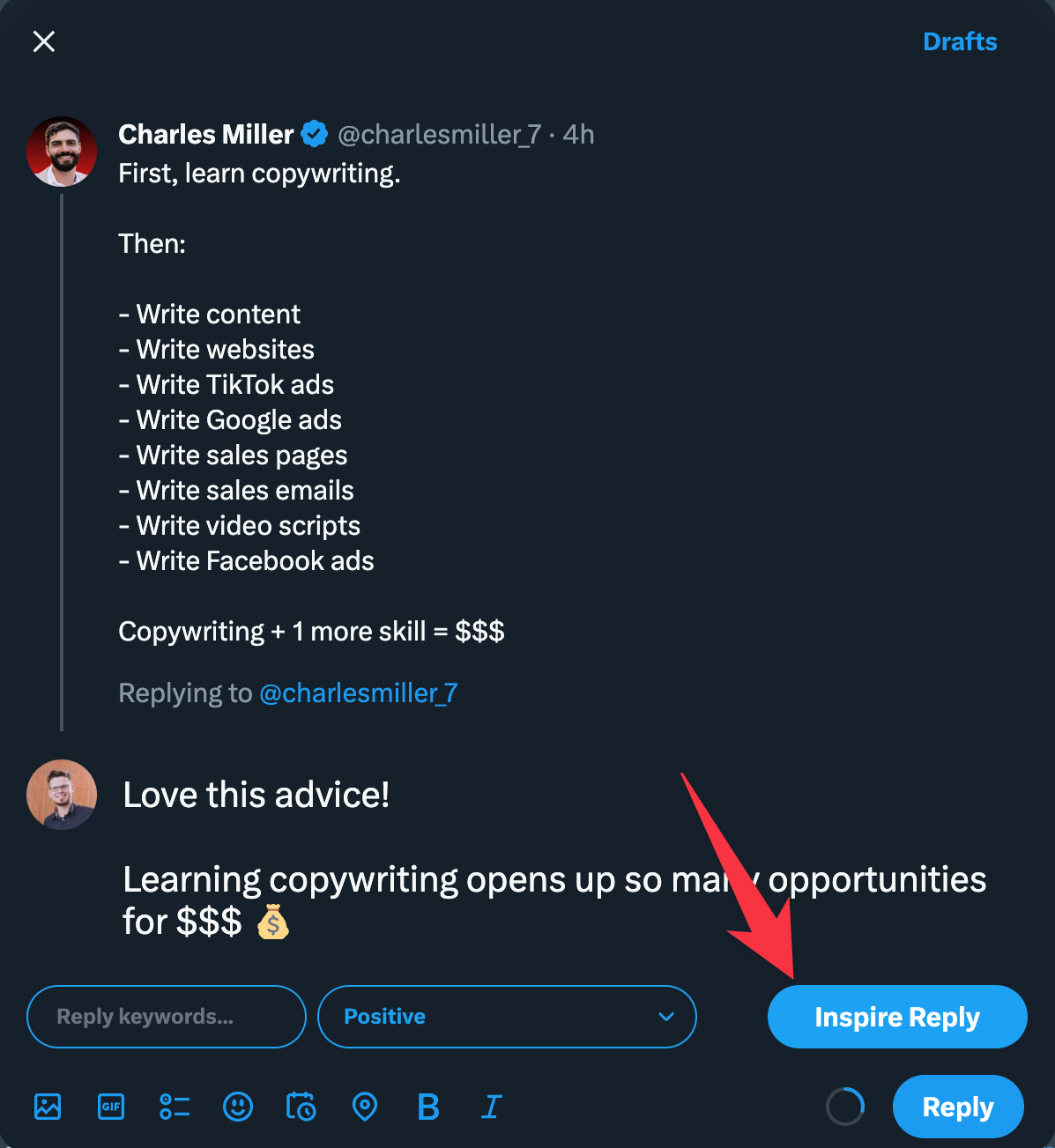This screenshot has height=1148, width=1055.
Task: Click the 4h timestamp
Action: 579,134
